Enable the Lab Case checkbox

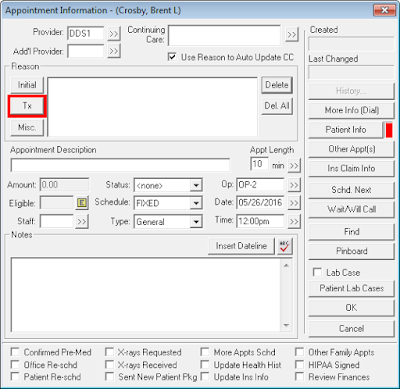point(317,272)
